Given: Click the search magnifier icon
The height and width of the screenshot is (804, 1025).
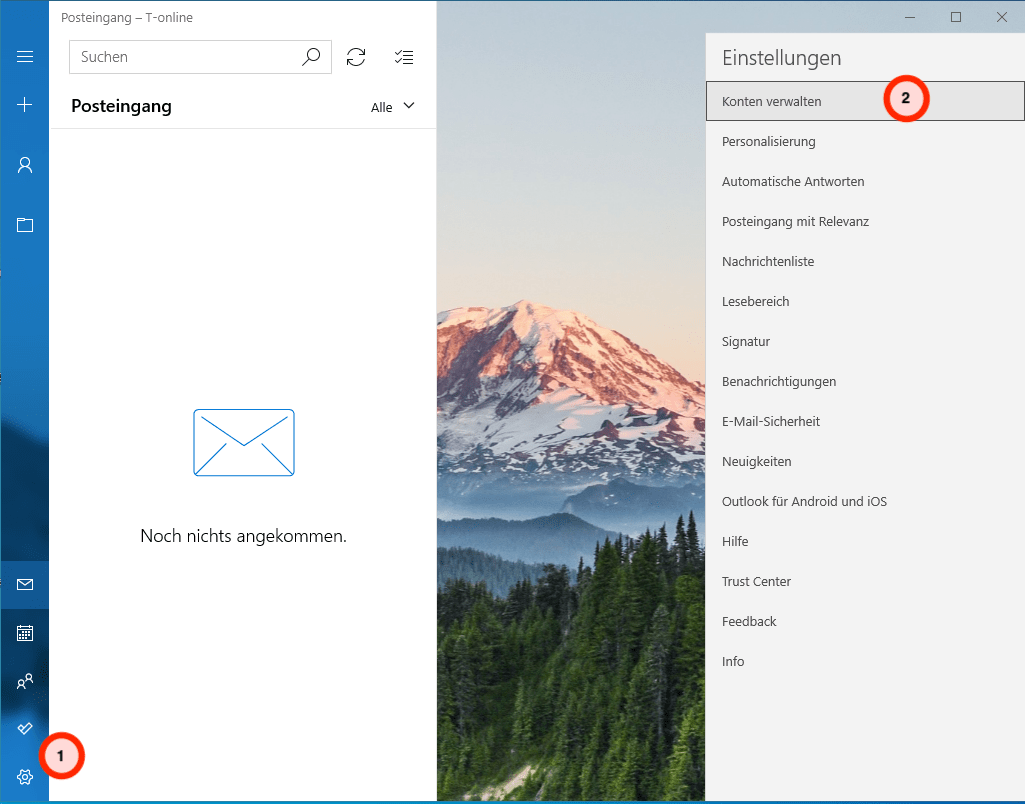Looking at the screenshot, I should coord(311,57).
